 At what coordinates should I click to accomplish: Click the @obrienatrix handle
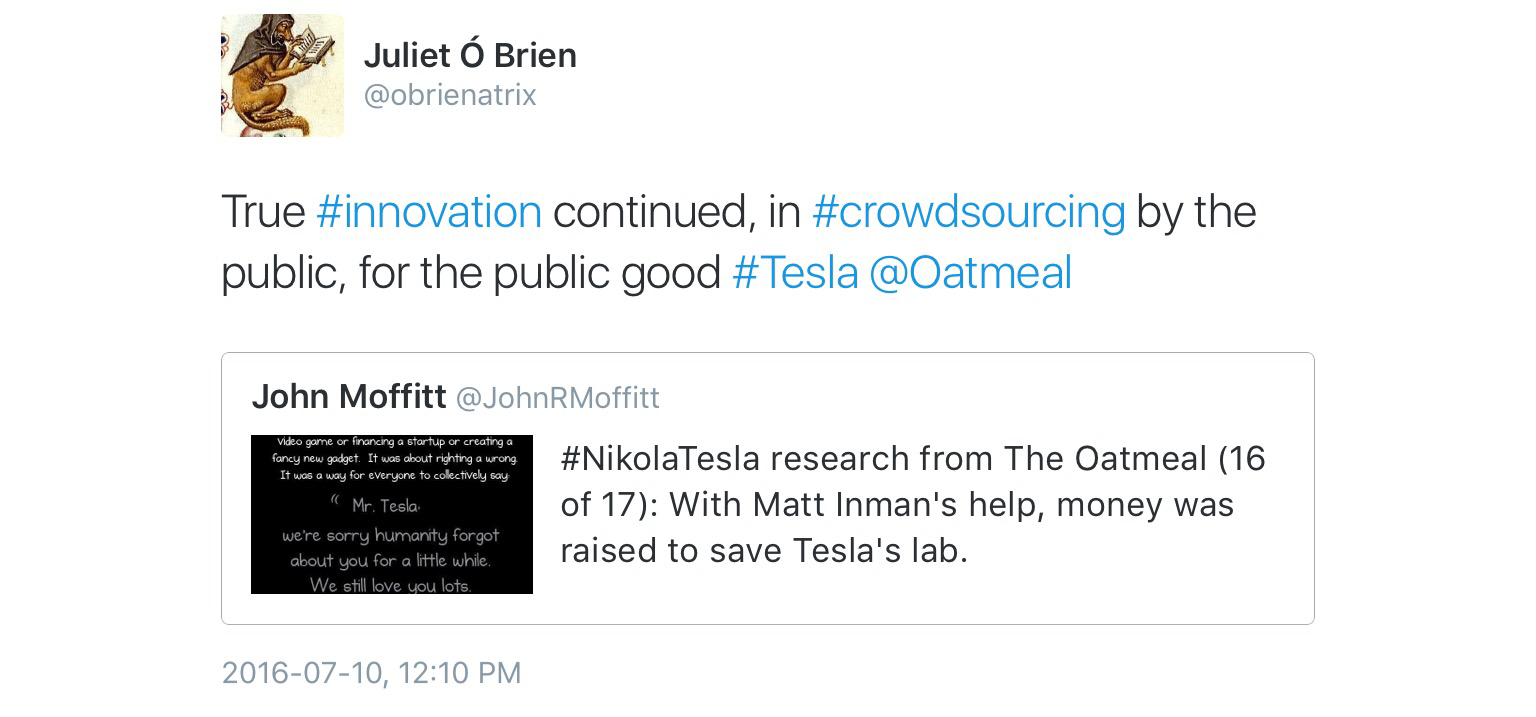450,95
